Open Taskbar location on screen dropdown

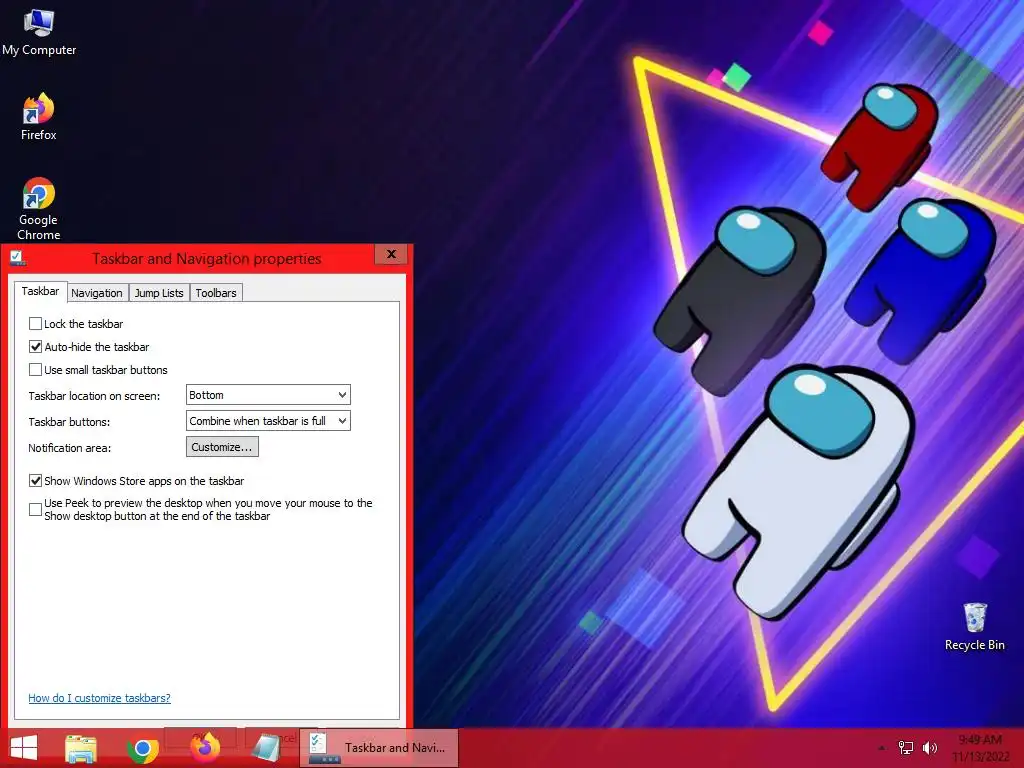[268, 394]
